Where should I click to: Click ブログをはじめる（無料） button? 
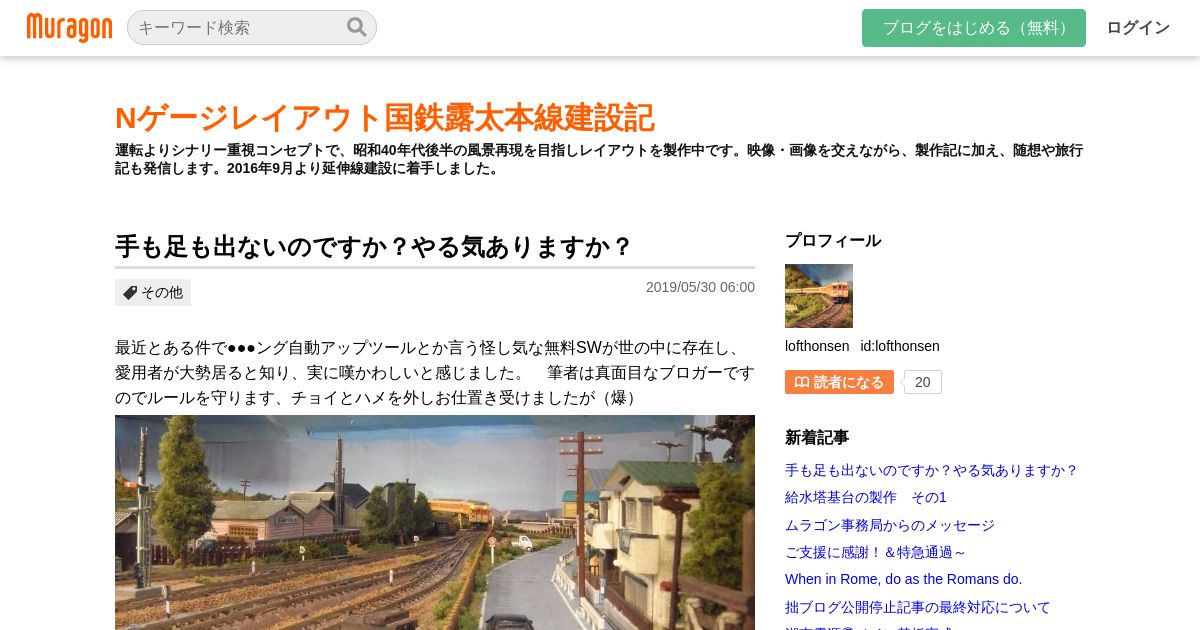click(x=974, y=28)
